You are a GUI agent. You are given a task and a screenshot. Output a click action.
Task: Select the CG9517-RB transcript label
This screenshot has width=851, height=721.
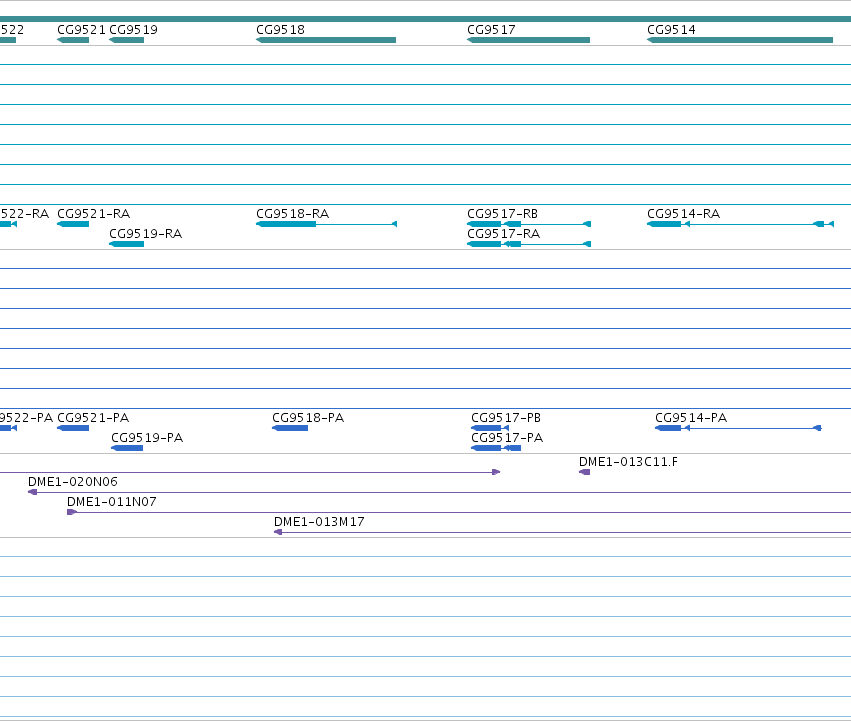pyautogui.click(x=503, y=214)
